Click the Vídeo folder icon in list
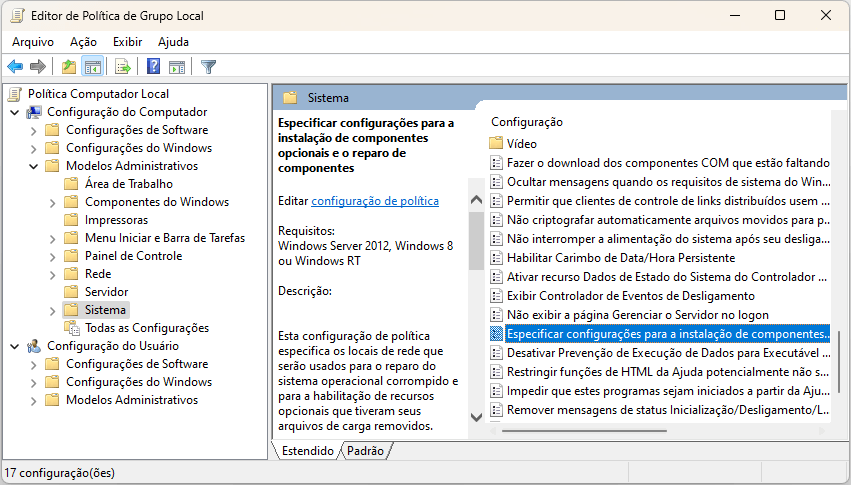 point(496,144)
